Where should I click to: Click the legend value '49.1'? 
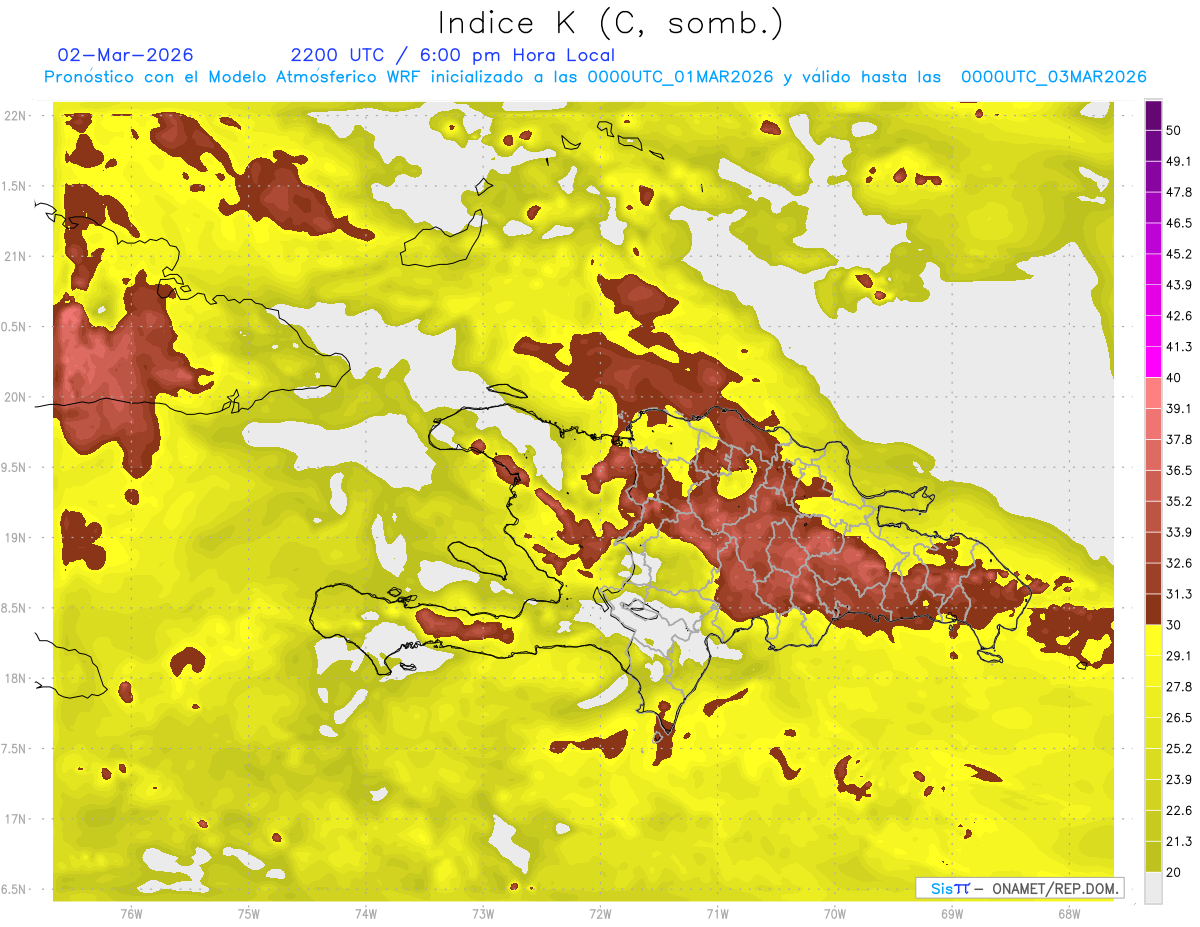[1180, 161]
